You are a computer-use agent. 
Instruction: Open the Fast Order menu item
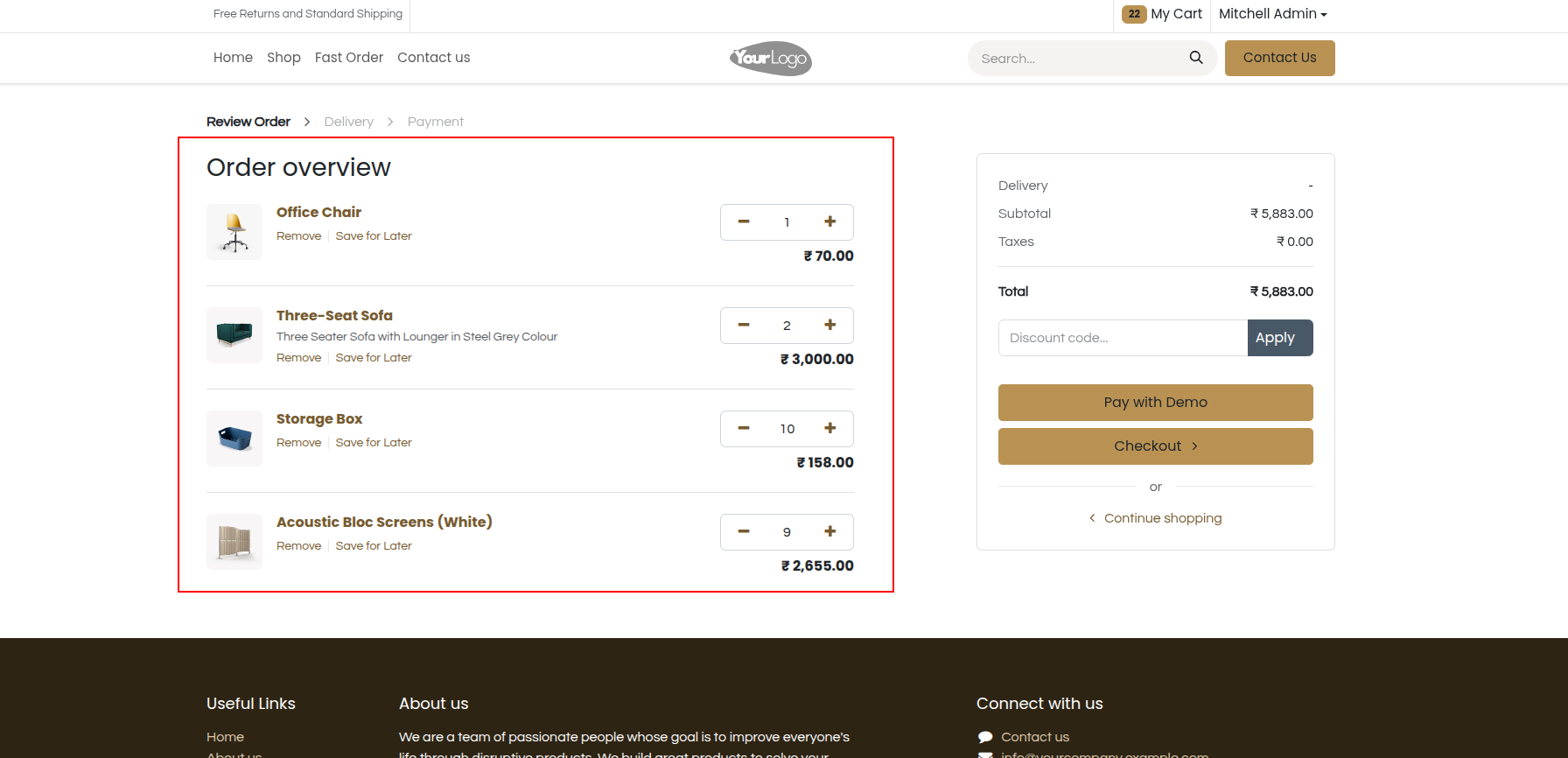pyautogui.click(x=349, y=58)
